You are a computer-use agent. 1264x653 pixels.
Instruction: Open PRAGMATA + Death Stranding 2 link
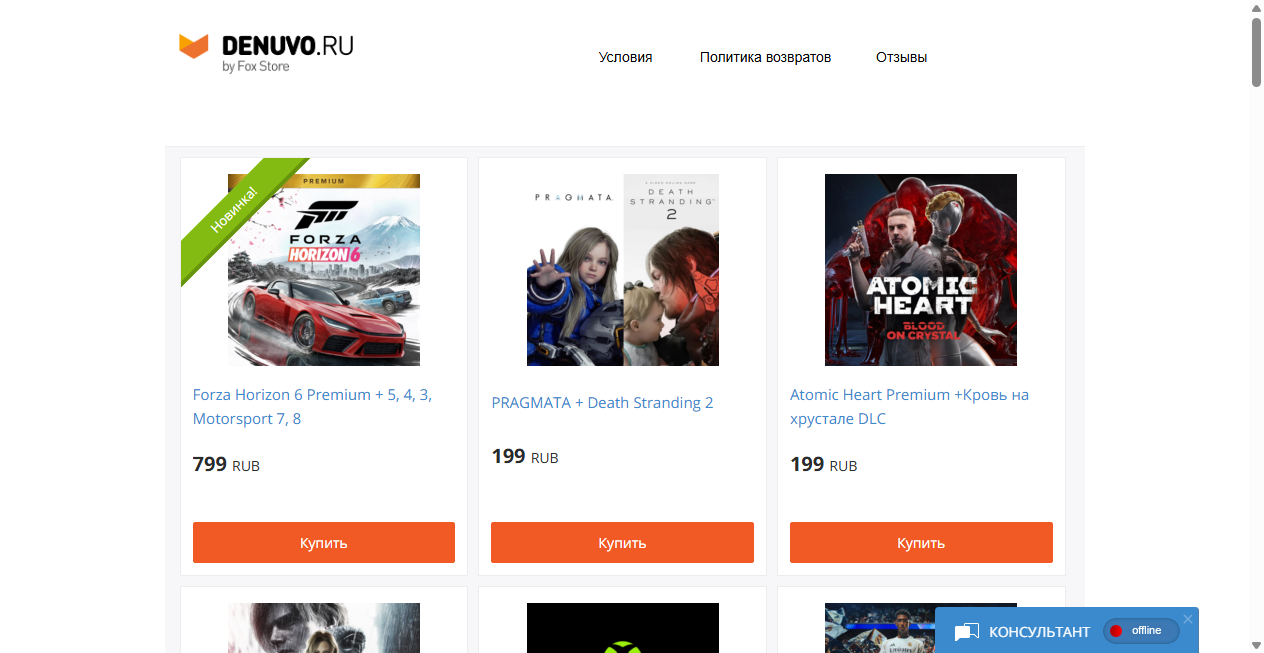point(602,403)
